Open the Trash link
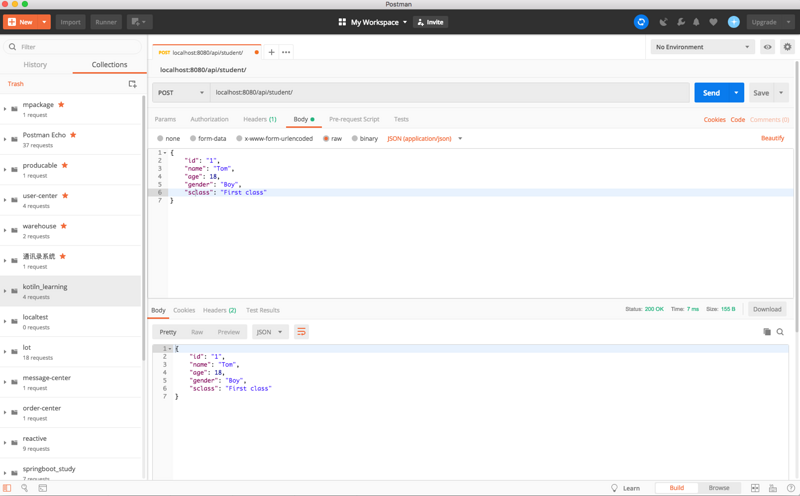This screenshot has width=800, height=496. [15, 84]
